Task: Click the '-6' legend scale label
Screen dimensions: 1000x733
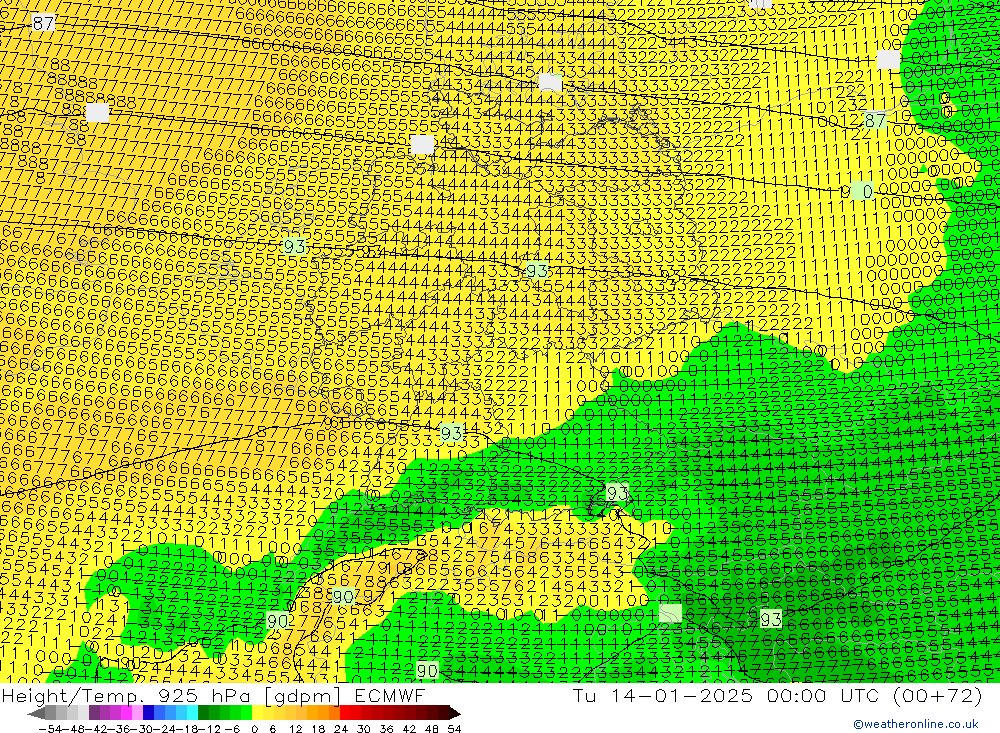Action: click(232, 729)
